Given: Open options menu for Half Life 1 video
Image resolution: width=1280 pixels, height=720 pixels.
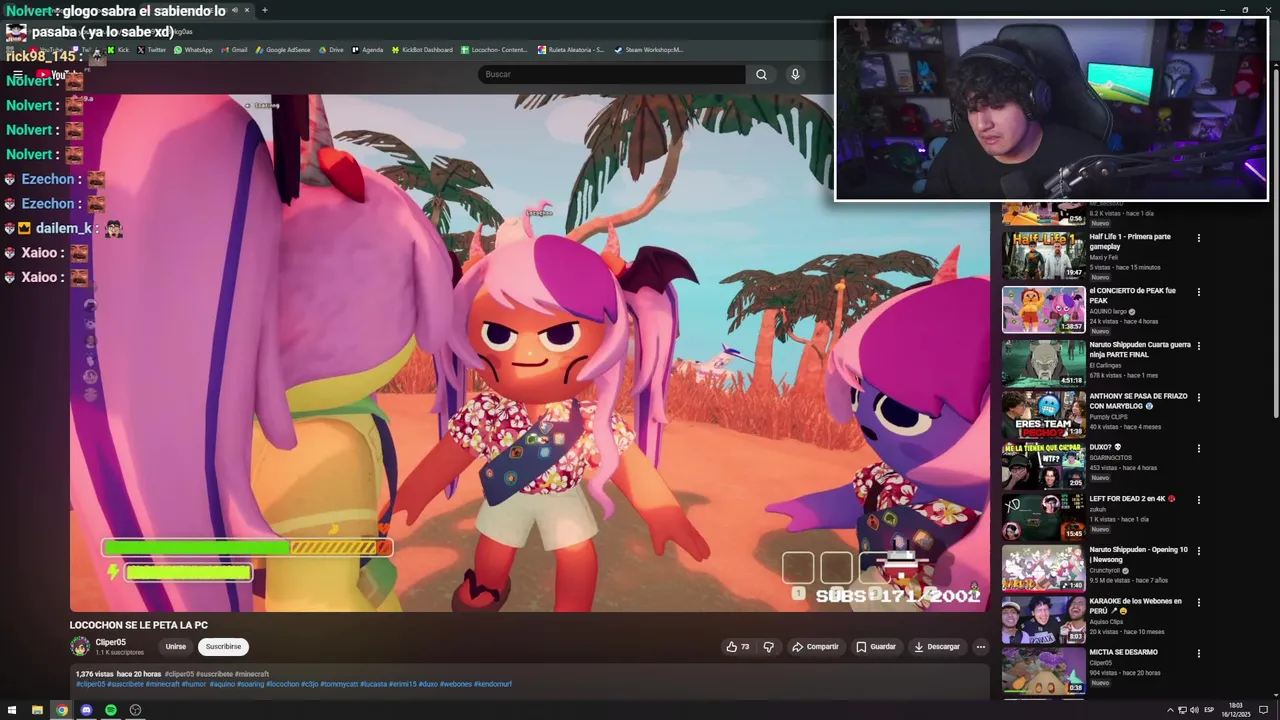Looking at the screenshot, I should 1198,238.
